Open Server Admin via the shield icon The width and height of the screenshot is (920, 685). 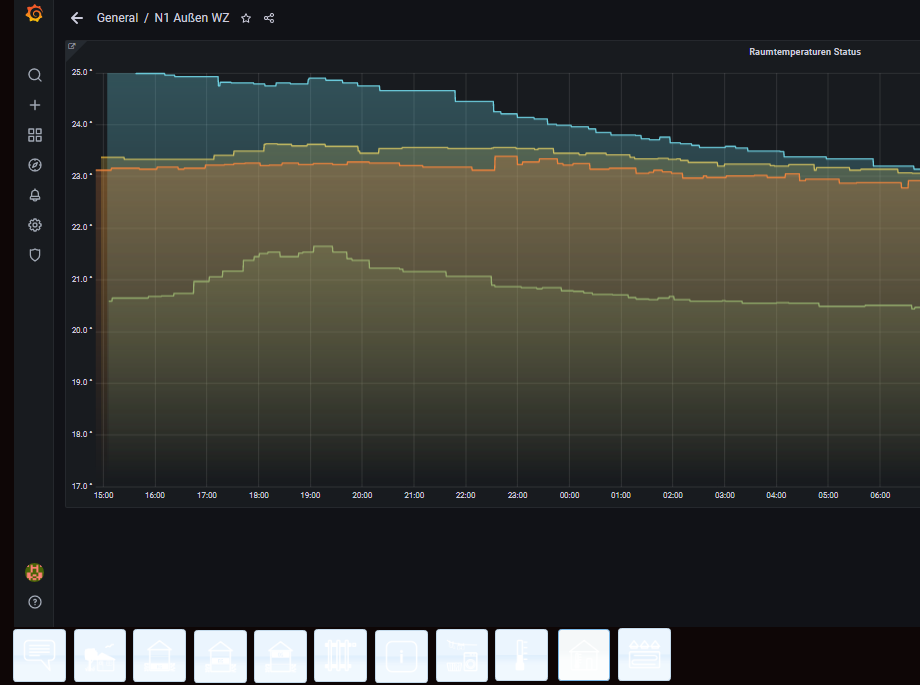click(35, 255)
